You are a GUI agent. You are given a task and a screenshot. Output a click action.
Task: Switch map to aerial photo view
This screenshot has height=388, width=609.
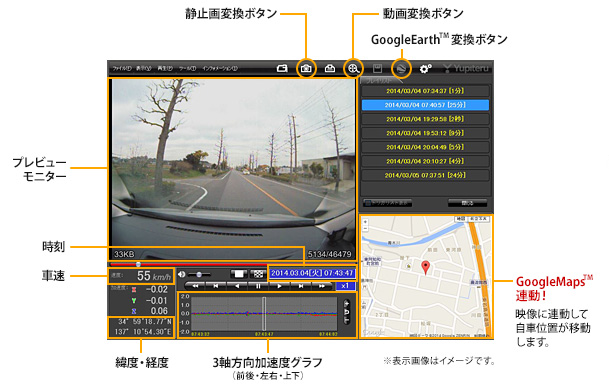point(480,219)
